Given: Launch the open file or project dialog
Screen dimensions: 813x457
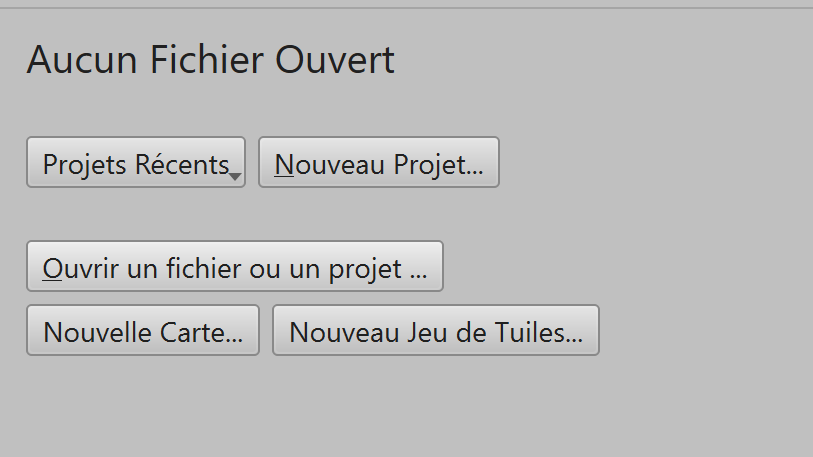Looking at the screenshot, I should pyautogui.click(x=235, y=267).
